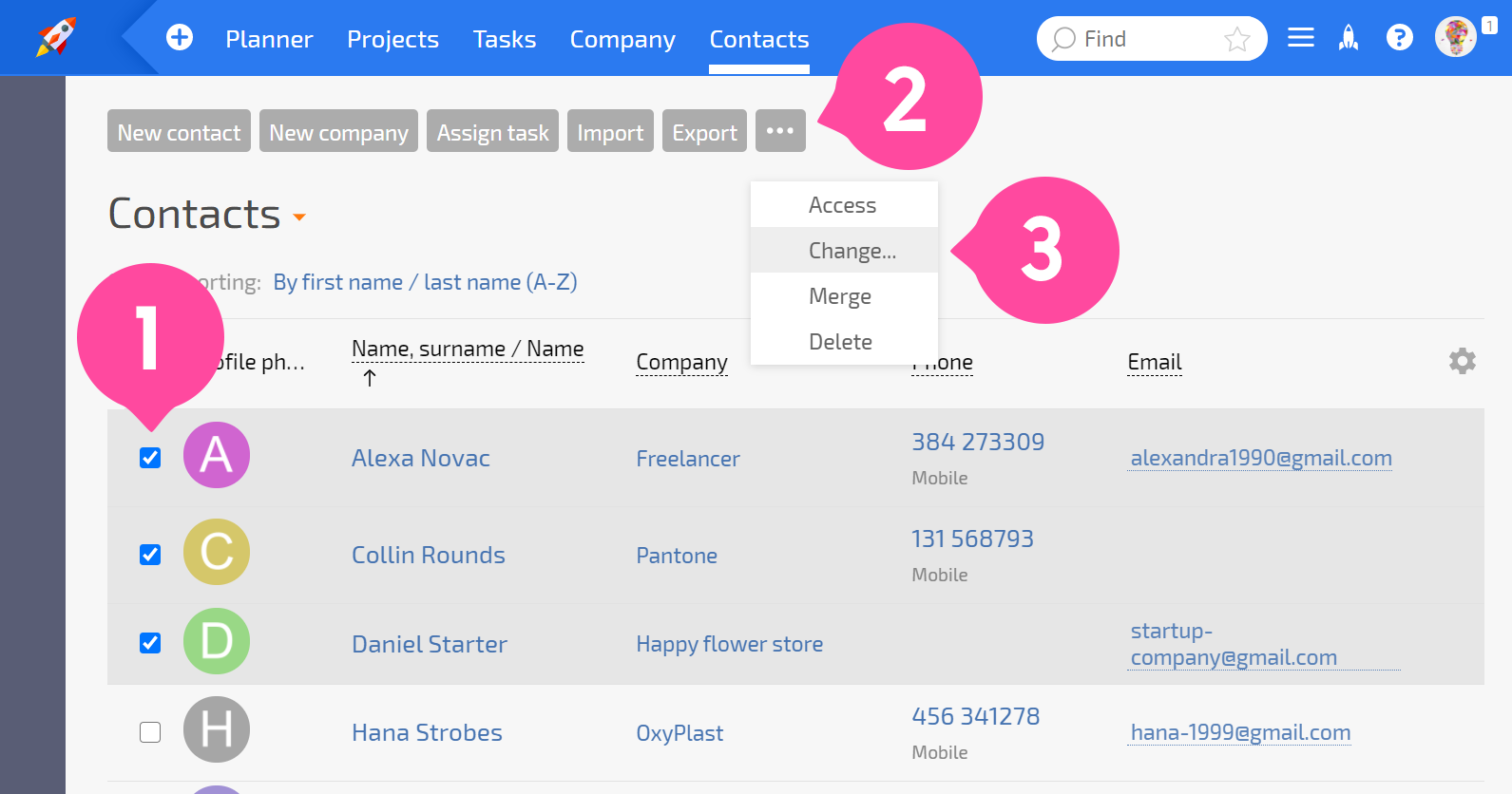Change sorting By first name / last name
The width and height of the screenshot is (1512, 794).
pyautogui.click(x=425, y=282)
